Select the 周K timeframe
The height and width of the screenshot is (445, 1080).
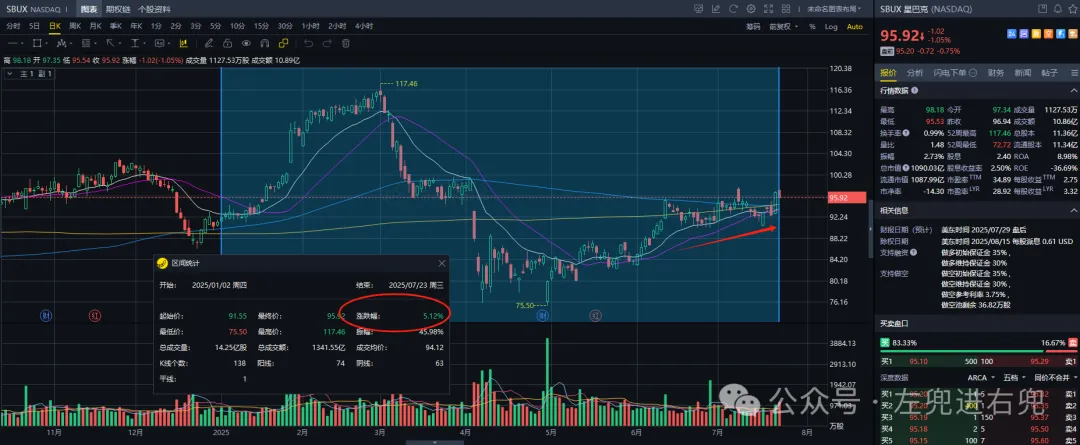75,26
